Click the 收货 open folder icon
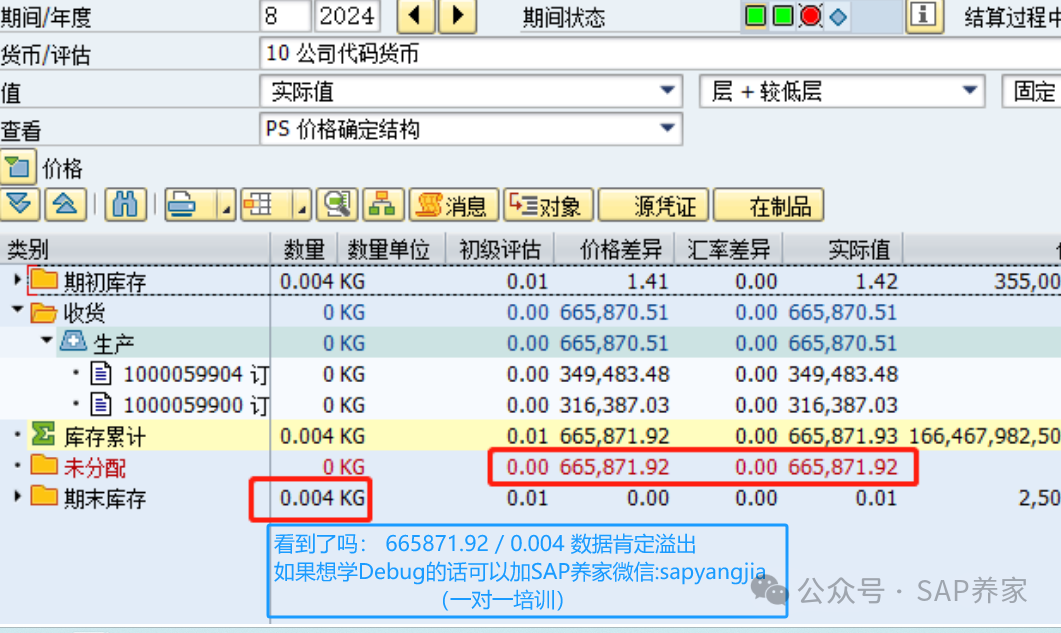This screenshot has width=1061, height=633. 44,311
